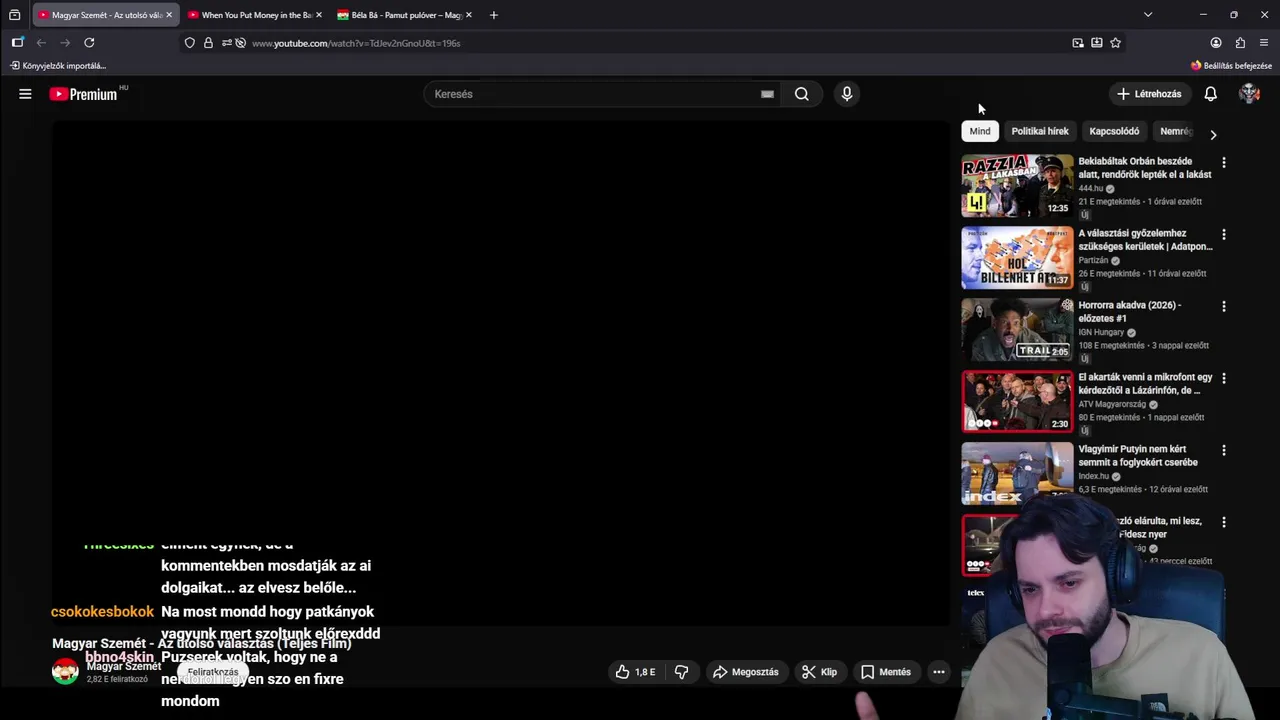
Task: Click the autoplay blocked icon in address bar
Action: click(x=241, y=43)
